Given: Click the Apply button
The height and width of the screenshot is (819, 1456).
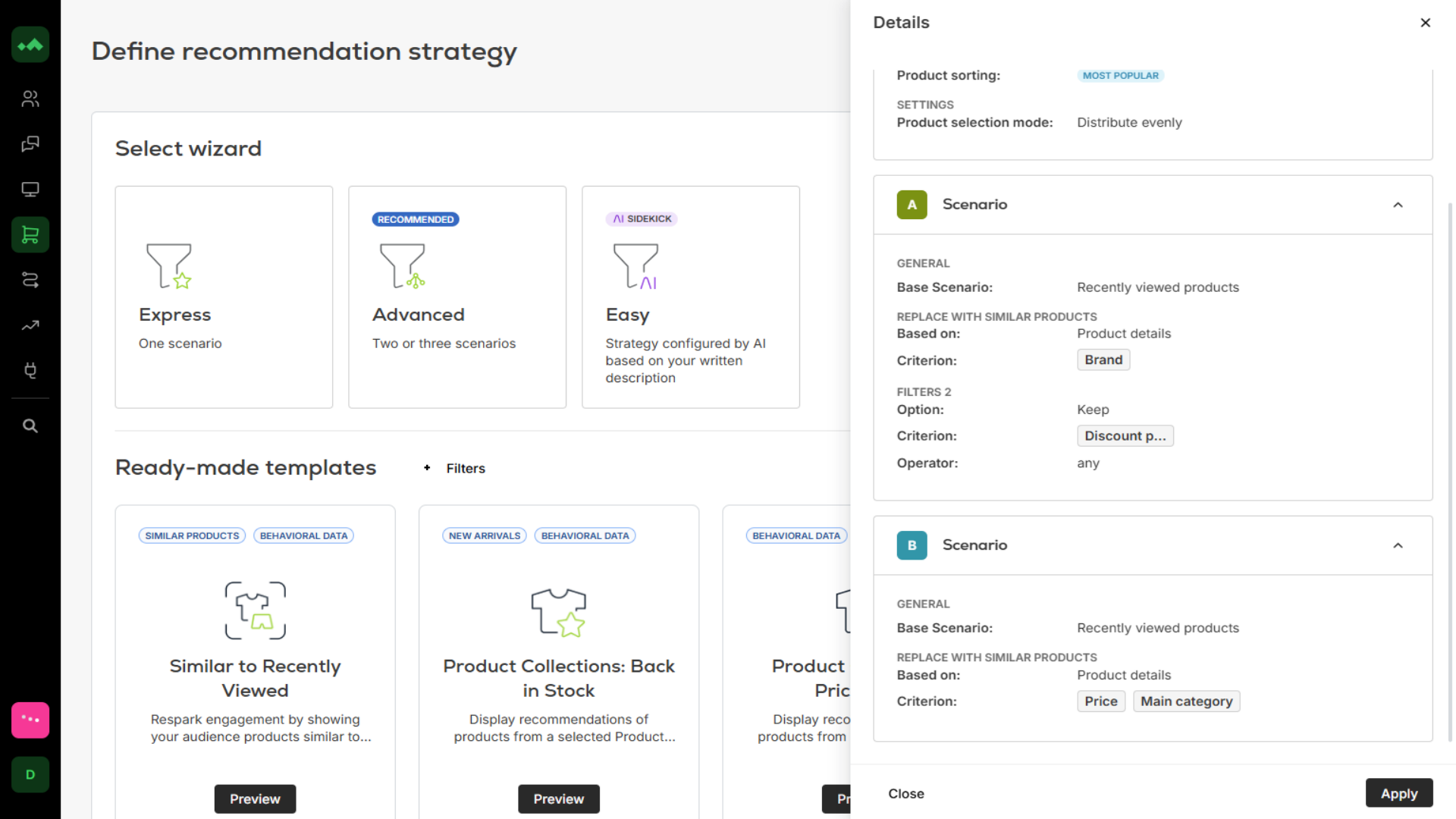Looking at the screenshot, I should [1398, 793].
